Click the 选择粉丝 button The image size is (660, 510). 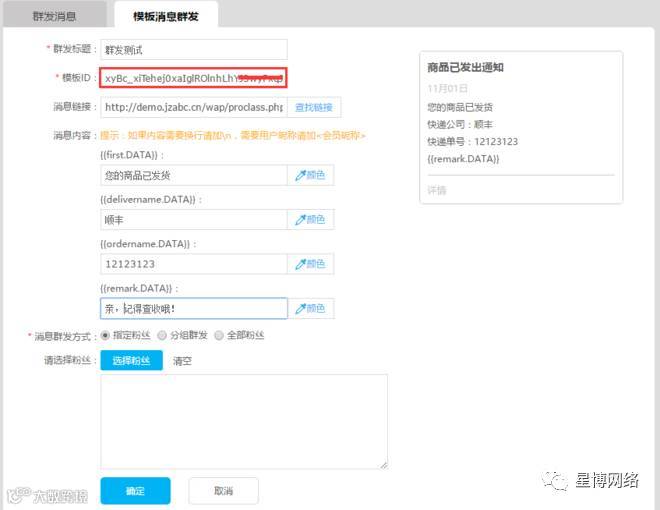pos(131,360)
